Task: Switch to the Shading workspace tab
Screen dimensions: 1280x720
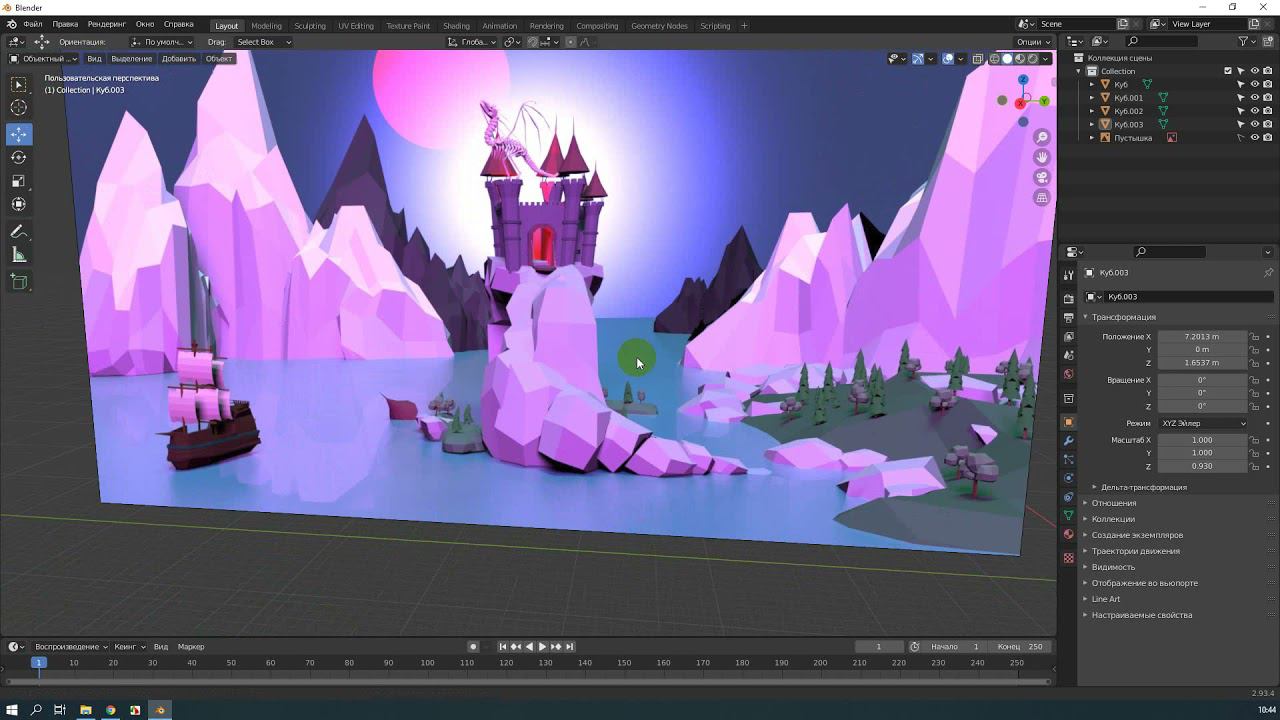Action: 456,26
